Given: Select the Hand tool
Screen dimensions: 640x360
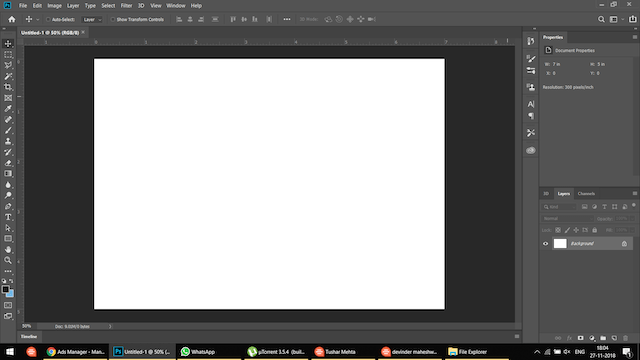Looking at the screenshot, I should [8, 249].
